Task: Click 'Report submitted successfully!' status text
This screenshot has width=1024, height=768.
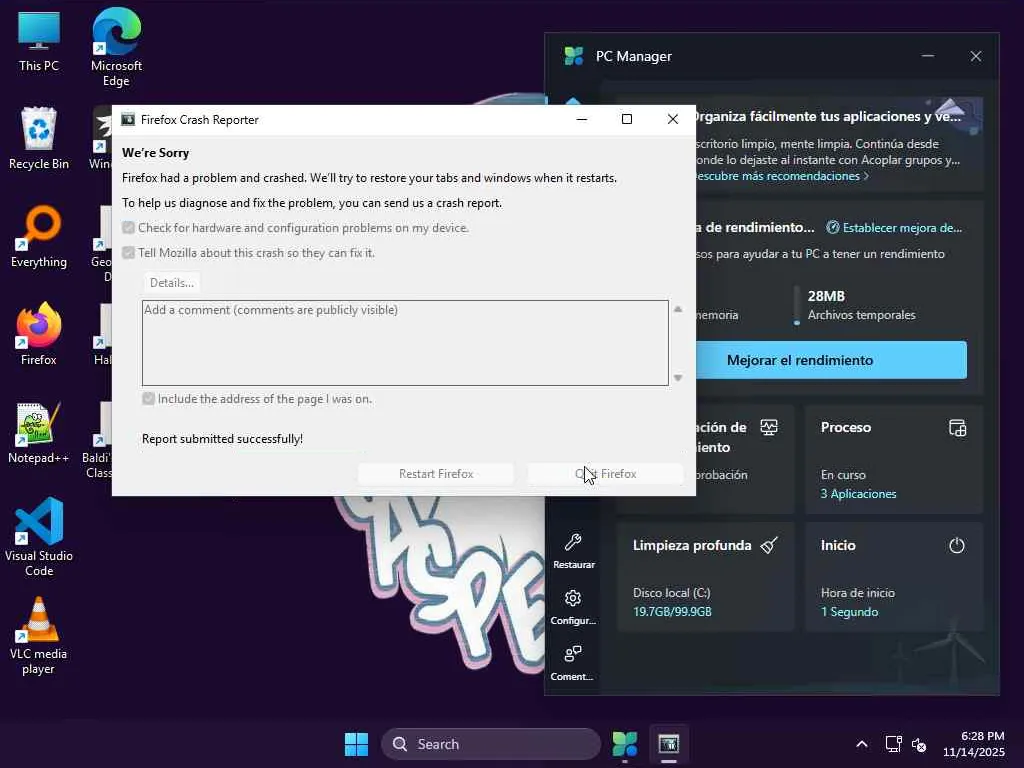Action: tap(222, 439)
